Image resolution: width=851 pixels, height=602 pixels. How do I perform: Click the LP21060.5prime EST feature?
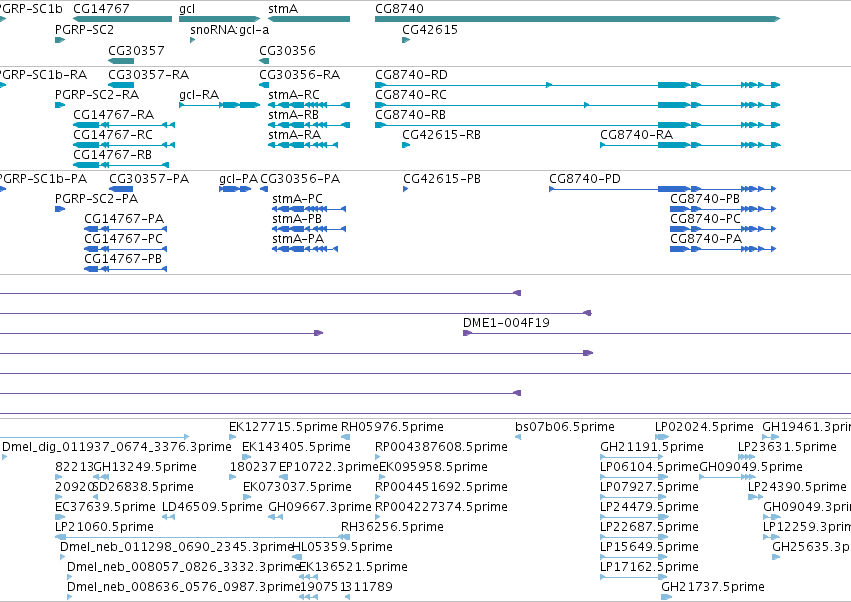pos(201,537)
